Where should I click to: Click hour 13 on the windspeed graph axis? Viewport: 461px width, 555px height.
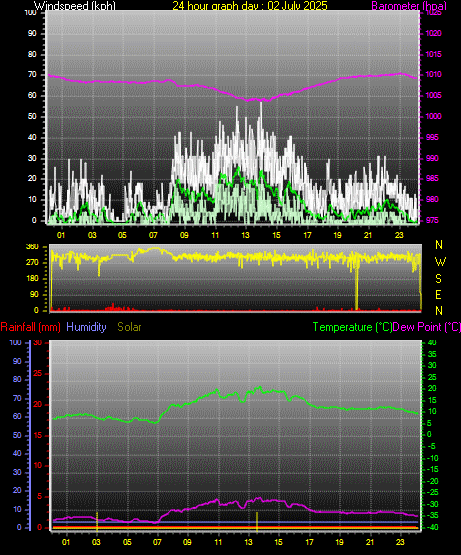click(x=245, y=235)
